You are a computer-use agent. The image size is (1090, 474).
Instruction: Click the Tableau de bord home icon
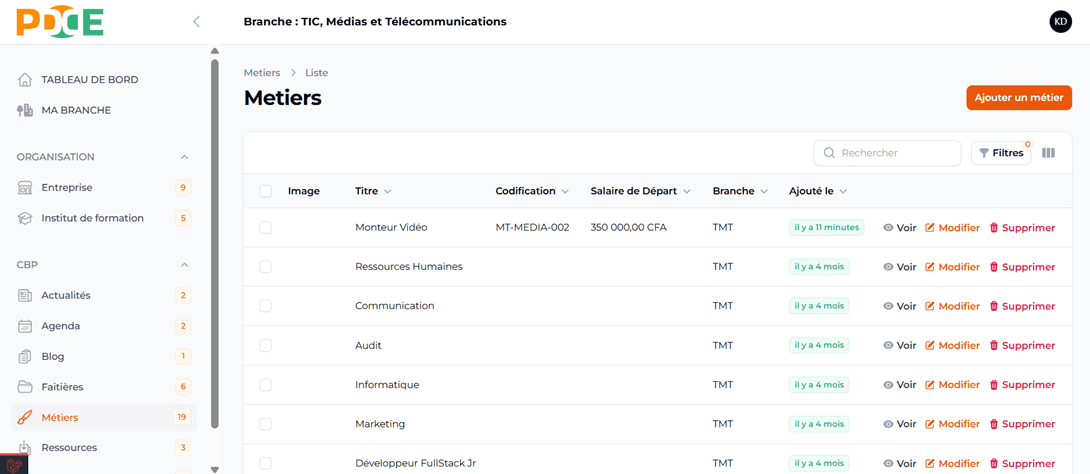[25, 79]
